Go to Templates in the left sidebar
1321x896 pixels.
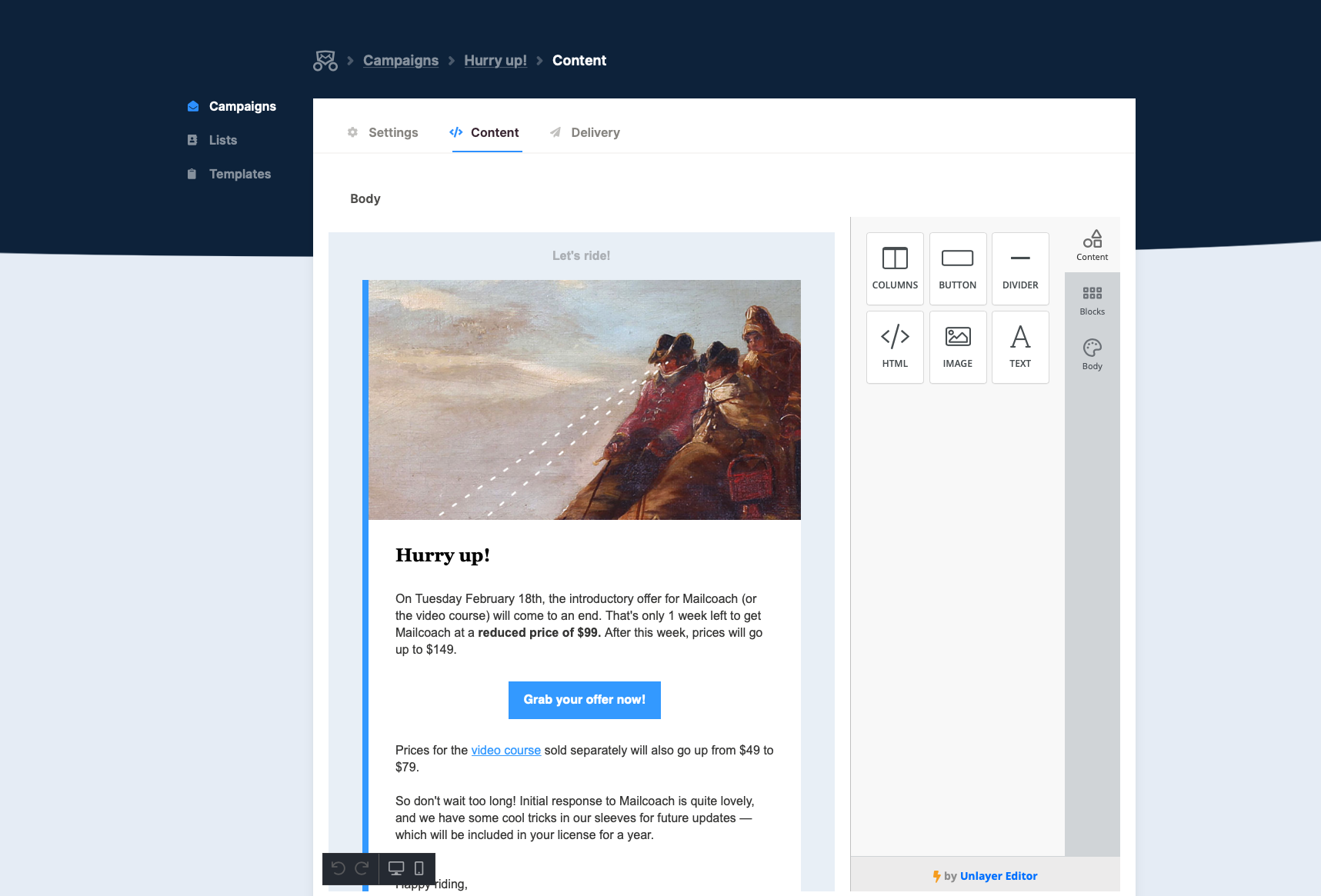point(229,174)
